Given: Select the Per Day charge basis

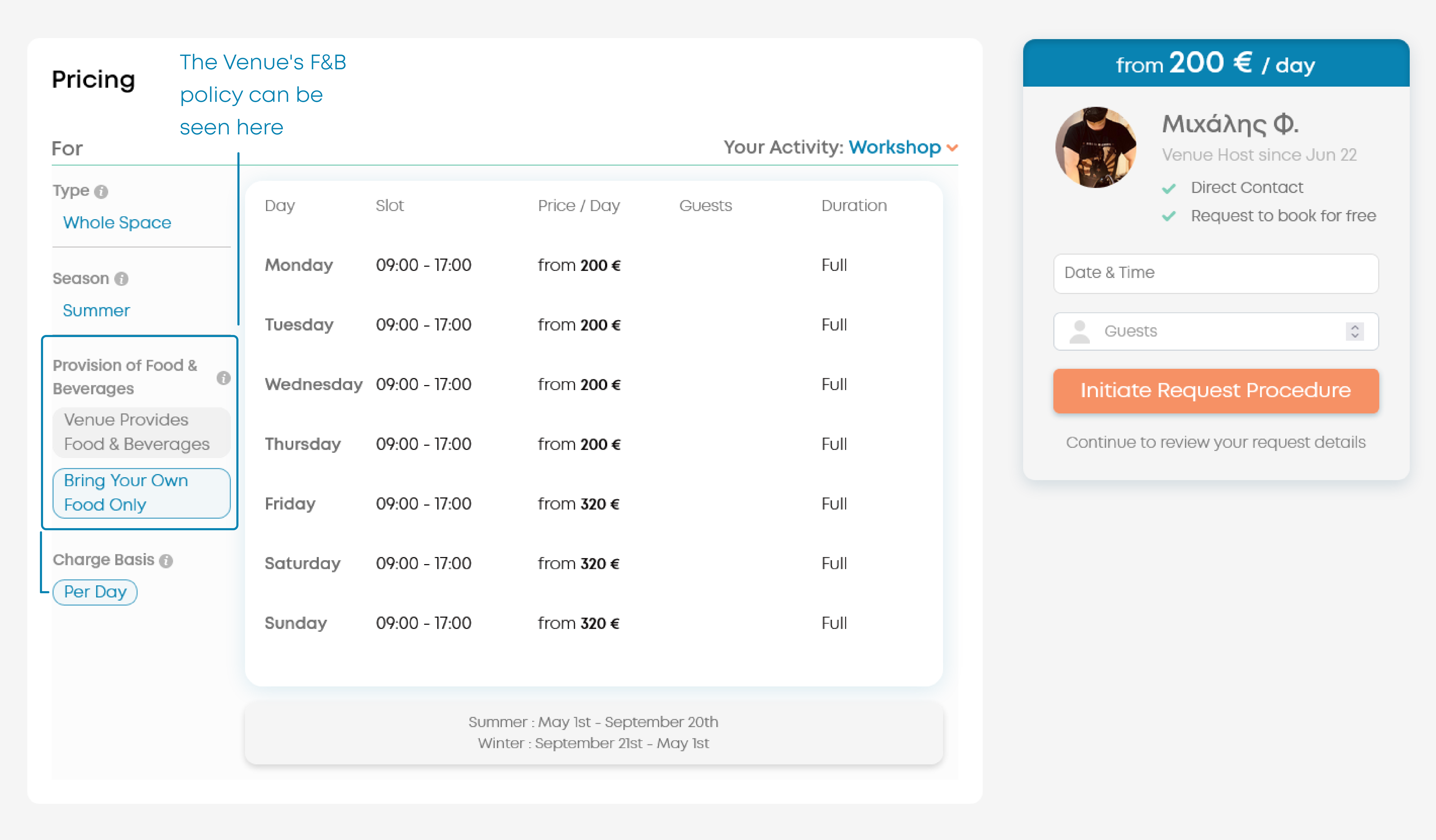Looking at the screenshot, I should point(95,592).
